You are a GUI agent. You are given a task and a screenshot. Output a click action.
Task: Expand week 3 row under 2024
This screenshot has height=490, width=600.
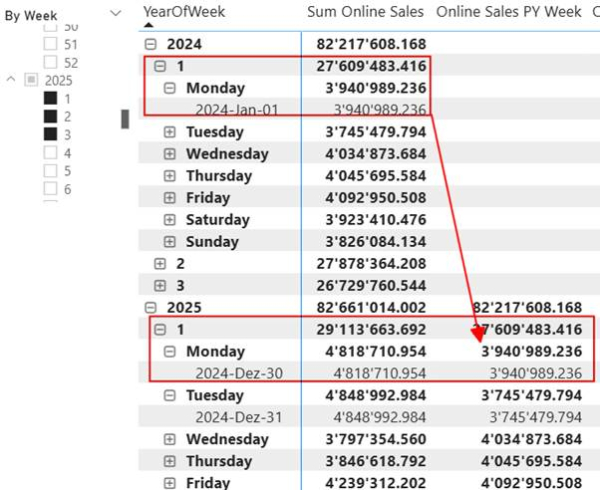click(160, 286)
